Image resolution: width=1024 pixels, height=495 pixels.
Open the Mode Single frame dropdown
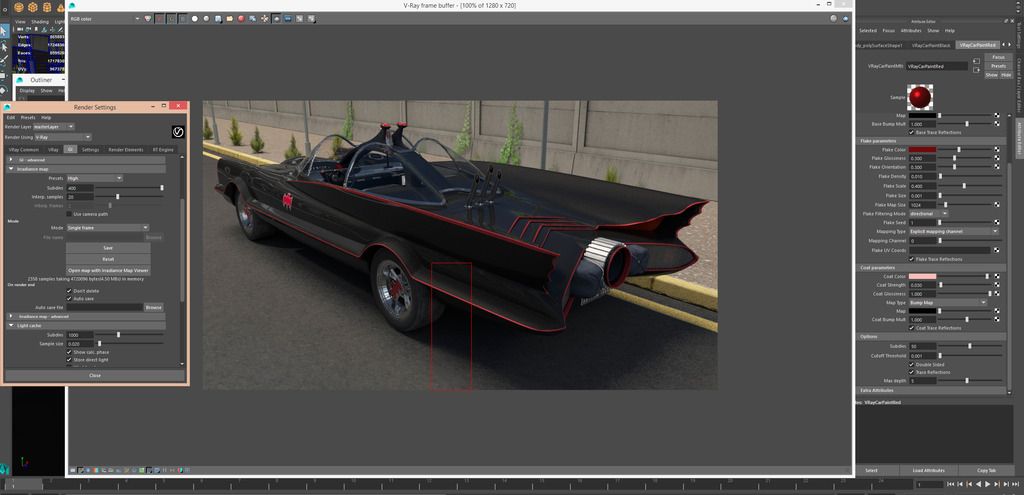(108, 228)
